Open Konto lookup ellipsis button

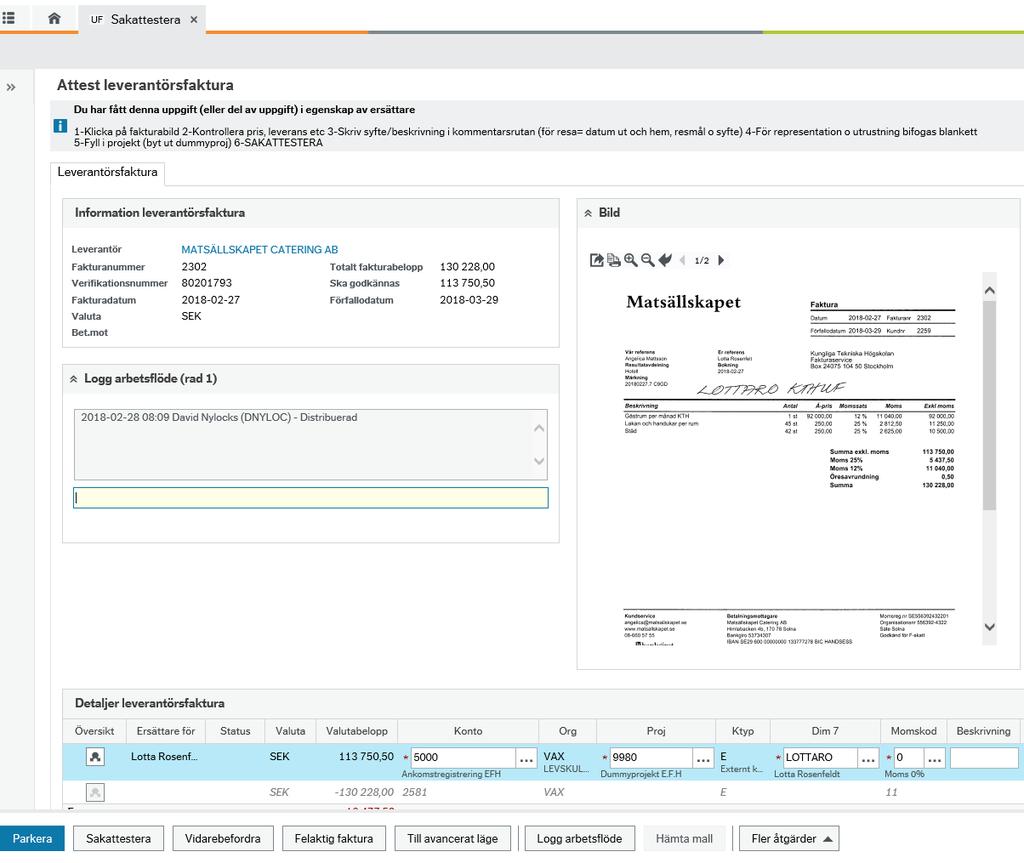tap(526, 758)
